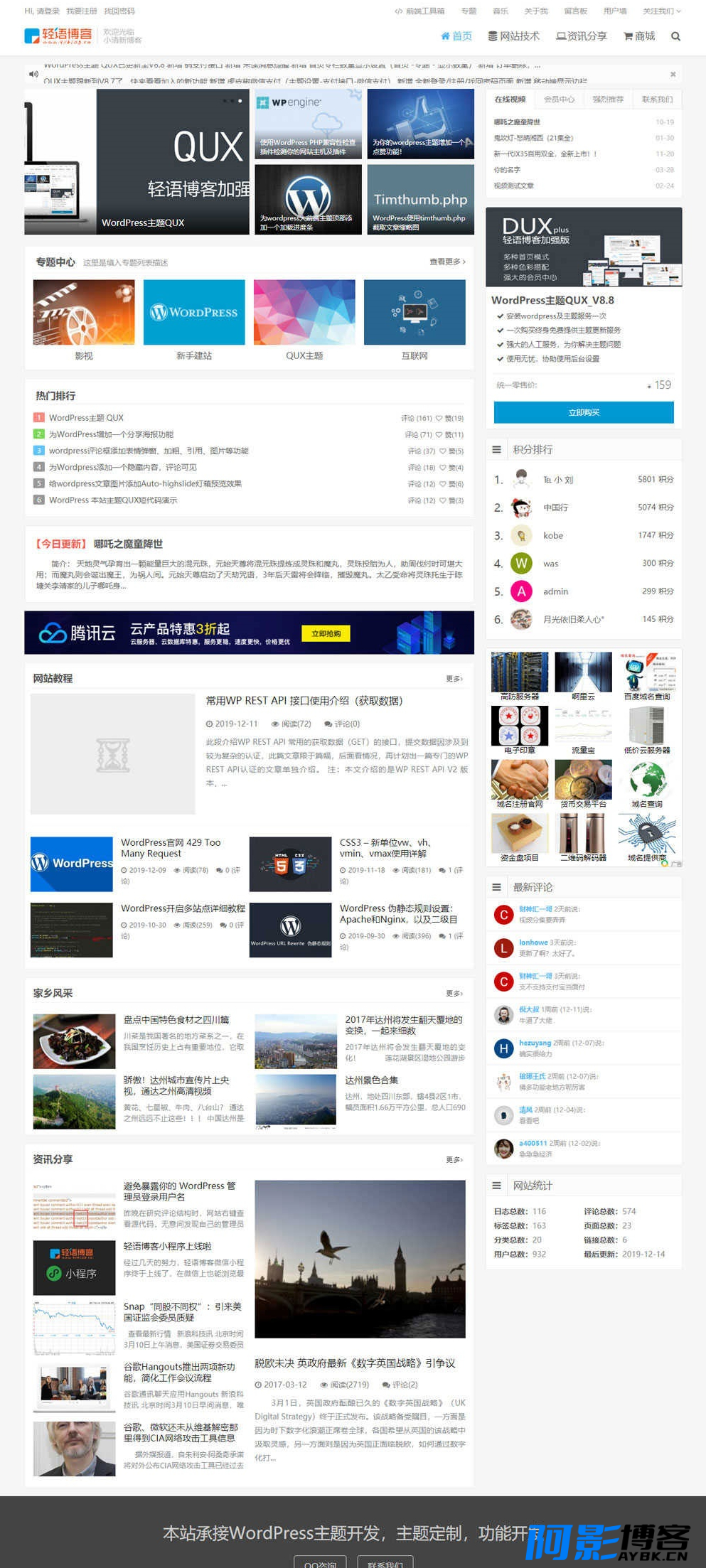The height and width of the screenshot is (1568, 706).
Task: Open 为WordPress增加一个分享海报功能 post
Action: (x=111, y=434)
